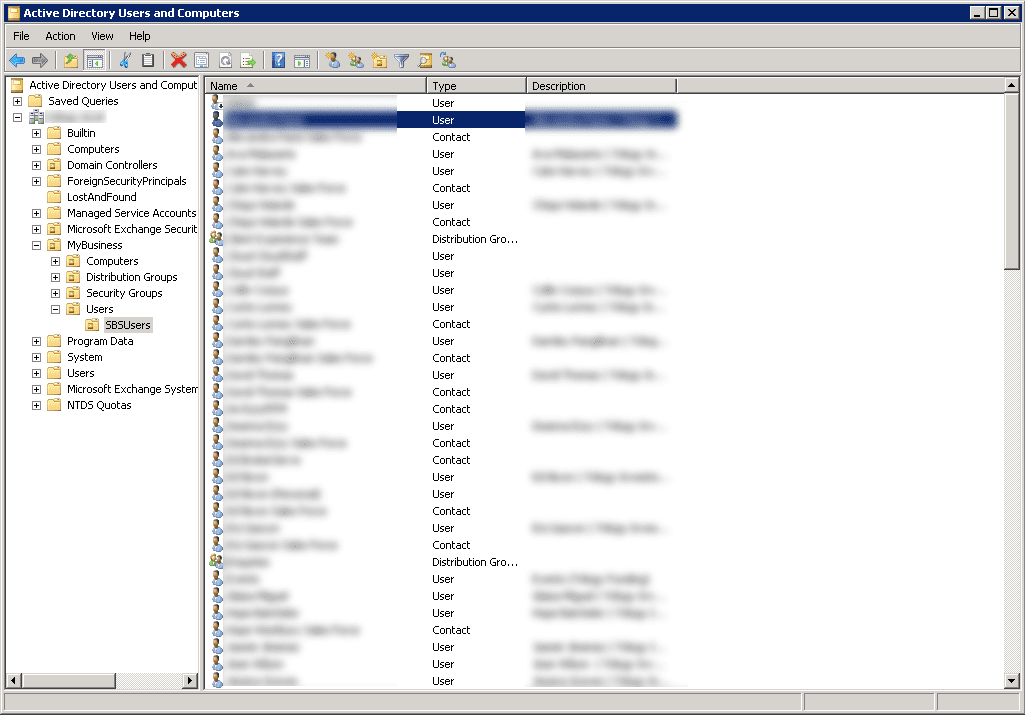This screenshot has height=715, width=1025.
Task: Click the blue question mark Help icon
Action: [278, 61]
